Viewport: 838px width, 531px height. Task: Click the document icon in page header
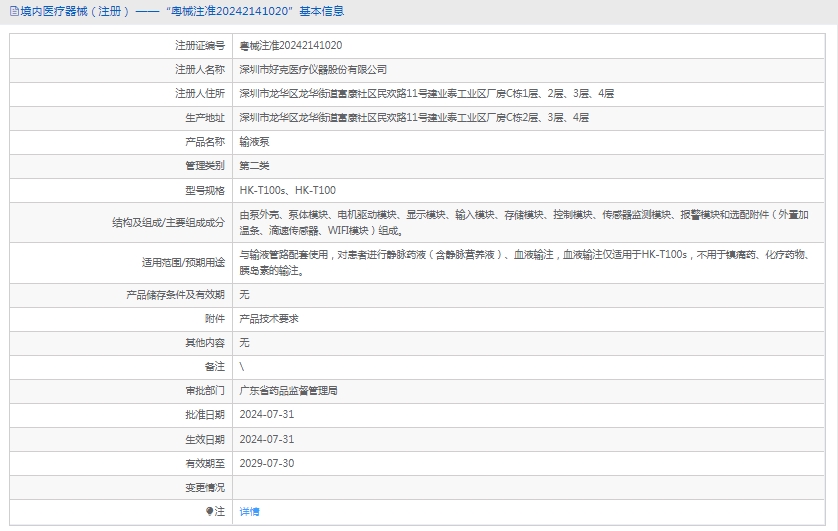pyautogui.click(x=13, y=11)
